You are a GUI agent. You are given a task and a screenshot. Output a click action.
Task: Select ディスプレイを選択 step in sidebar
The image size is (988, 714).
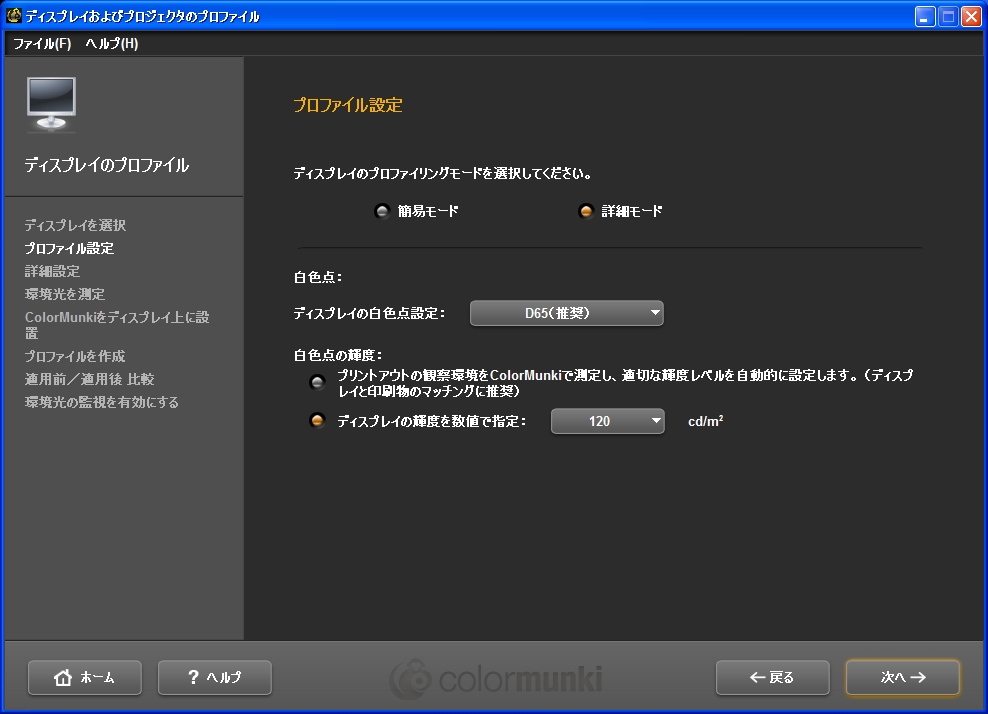pos(76,225)
